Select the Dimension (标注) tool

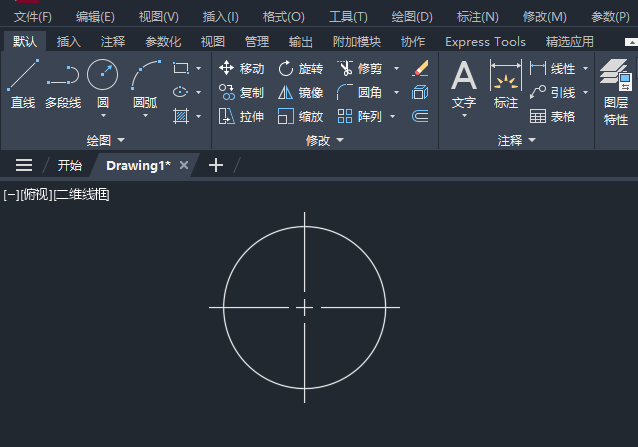point(506,84)
